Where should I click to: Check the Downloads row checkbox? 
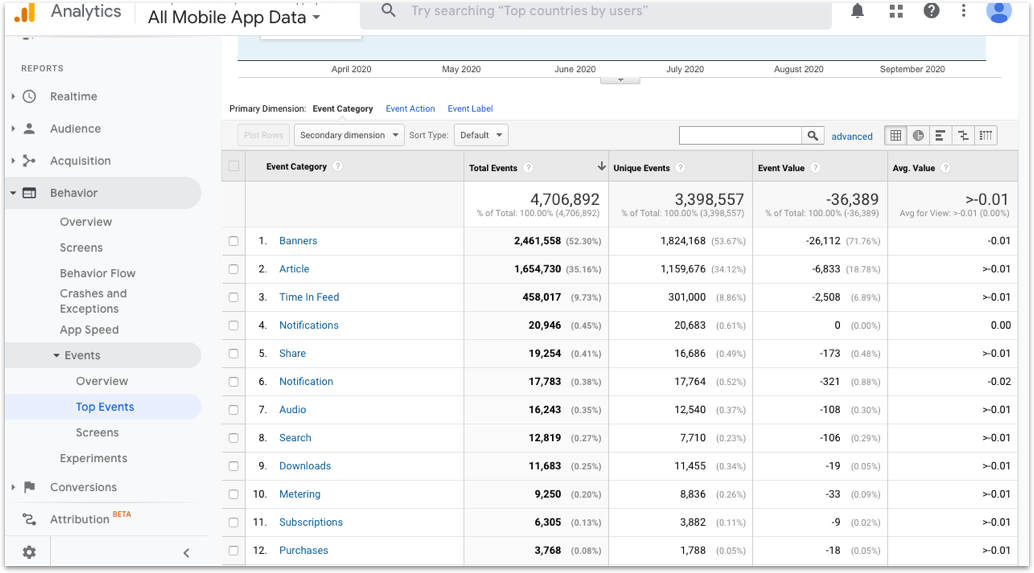(233, 466)
